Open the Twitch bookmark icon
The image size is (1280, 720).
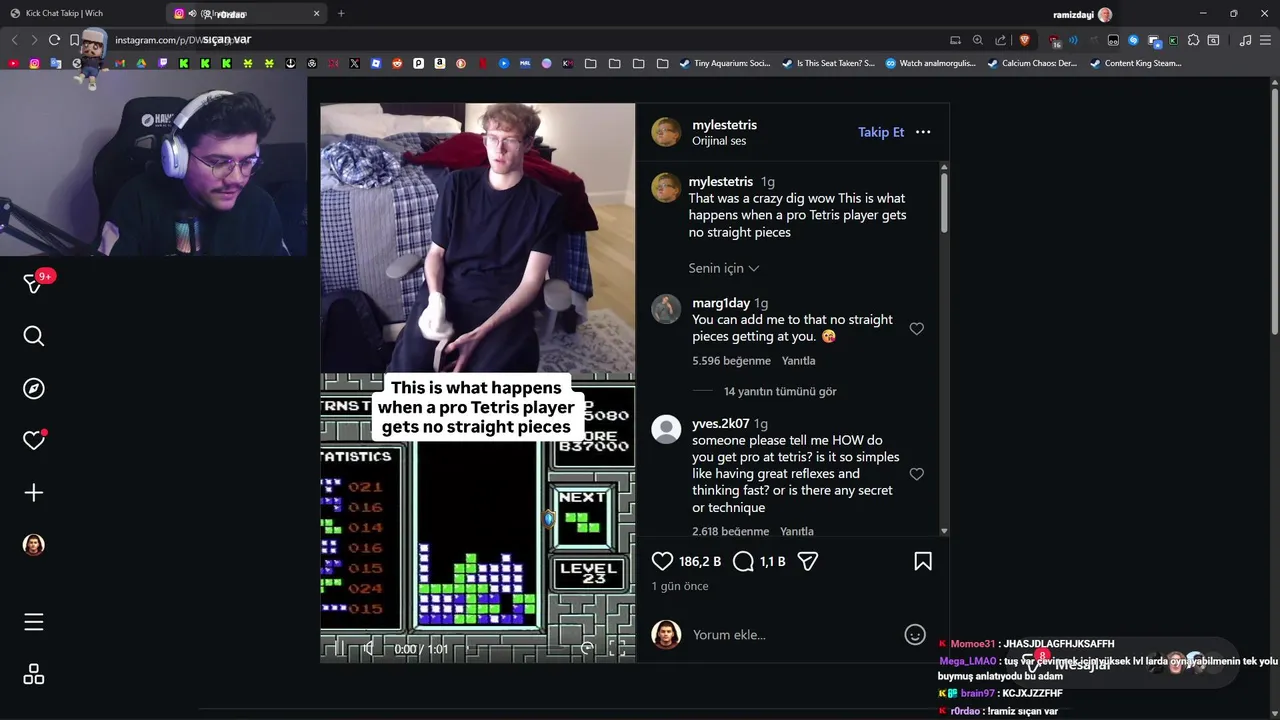(162, 63)
